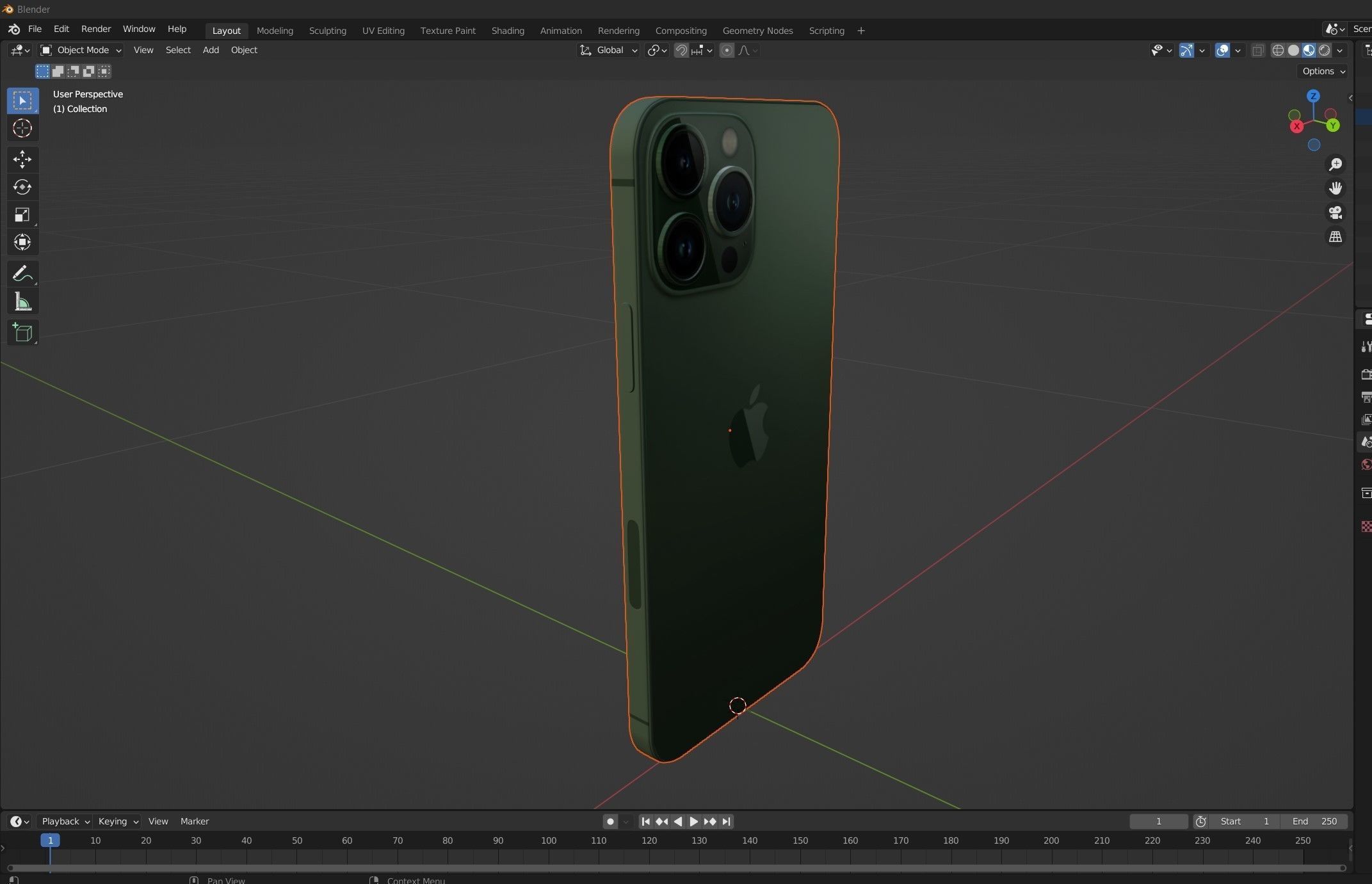This screenshot has height=884, width=1372.
Task: Open the Keying dropdown in timeline
Action: pyautogui.click(x=118, y=821)
